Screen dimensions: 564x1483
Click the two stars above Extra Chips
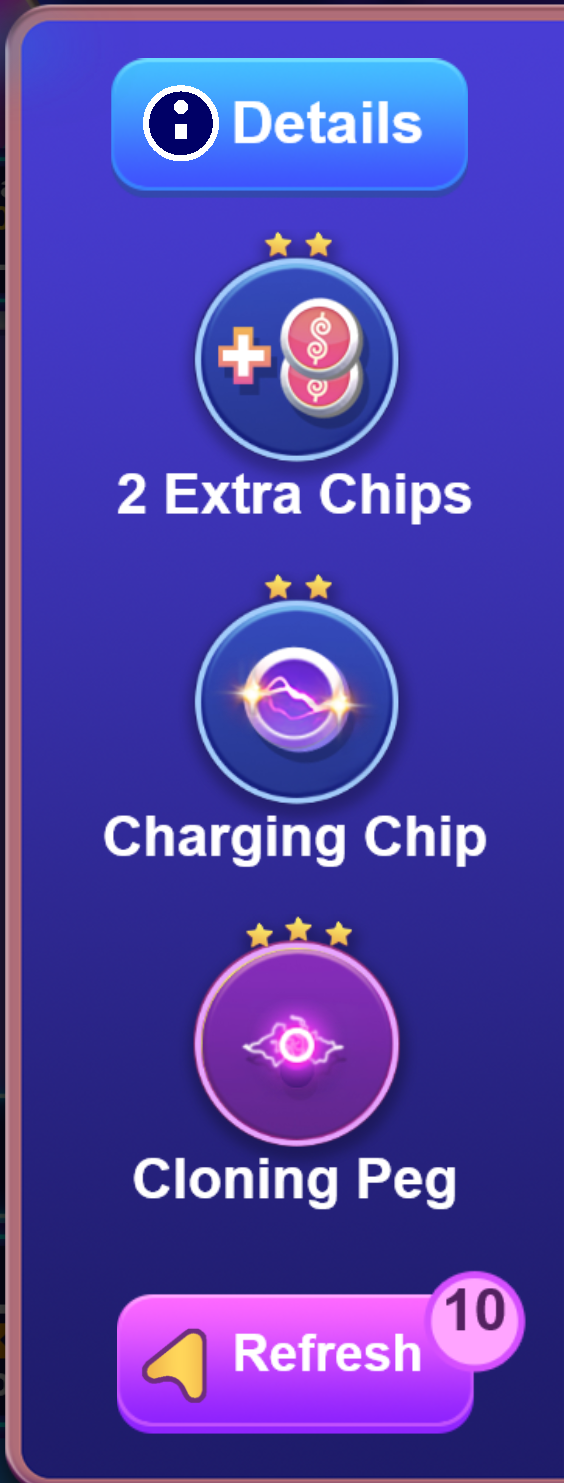pos(298,244)
